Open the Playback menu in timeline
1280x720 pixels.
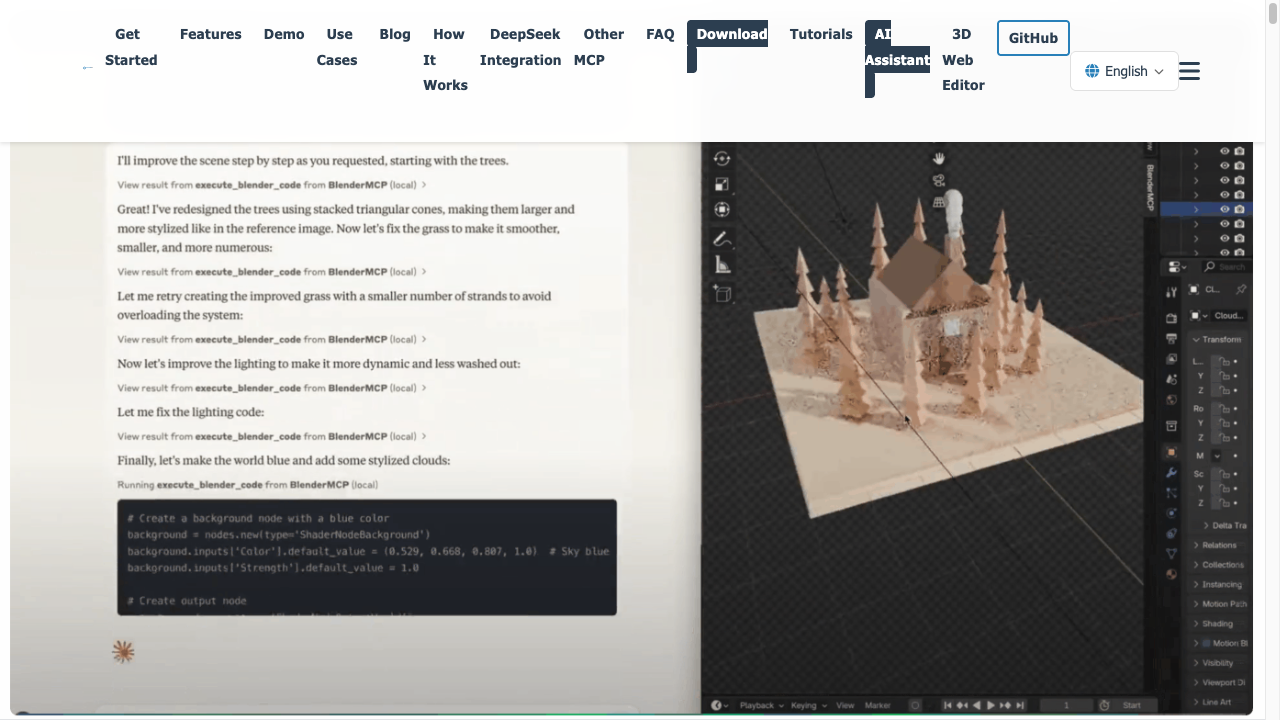(x=761, y=705)
